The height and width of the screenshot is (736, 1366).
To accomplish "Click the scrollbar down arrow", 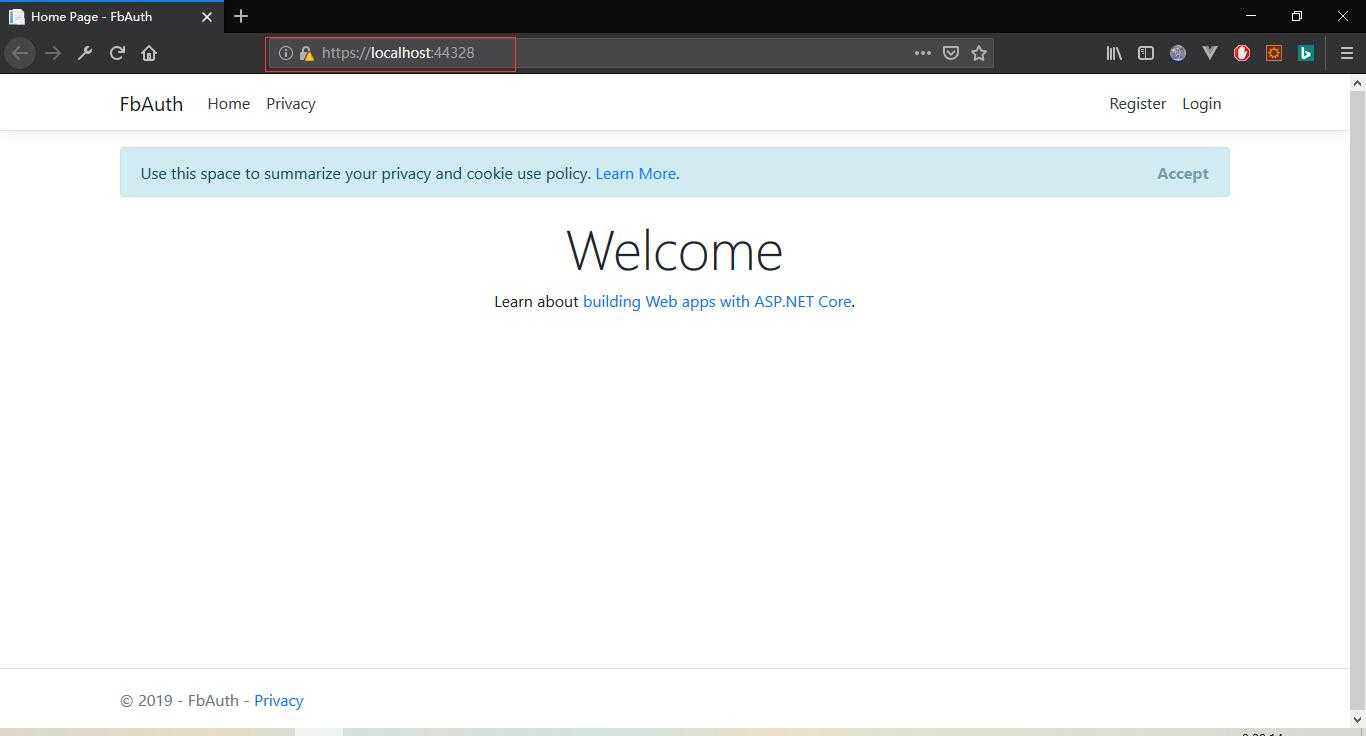I will [1357, 719].
